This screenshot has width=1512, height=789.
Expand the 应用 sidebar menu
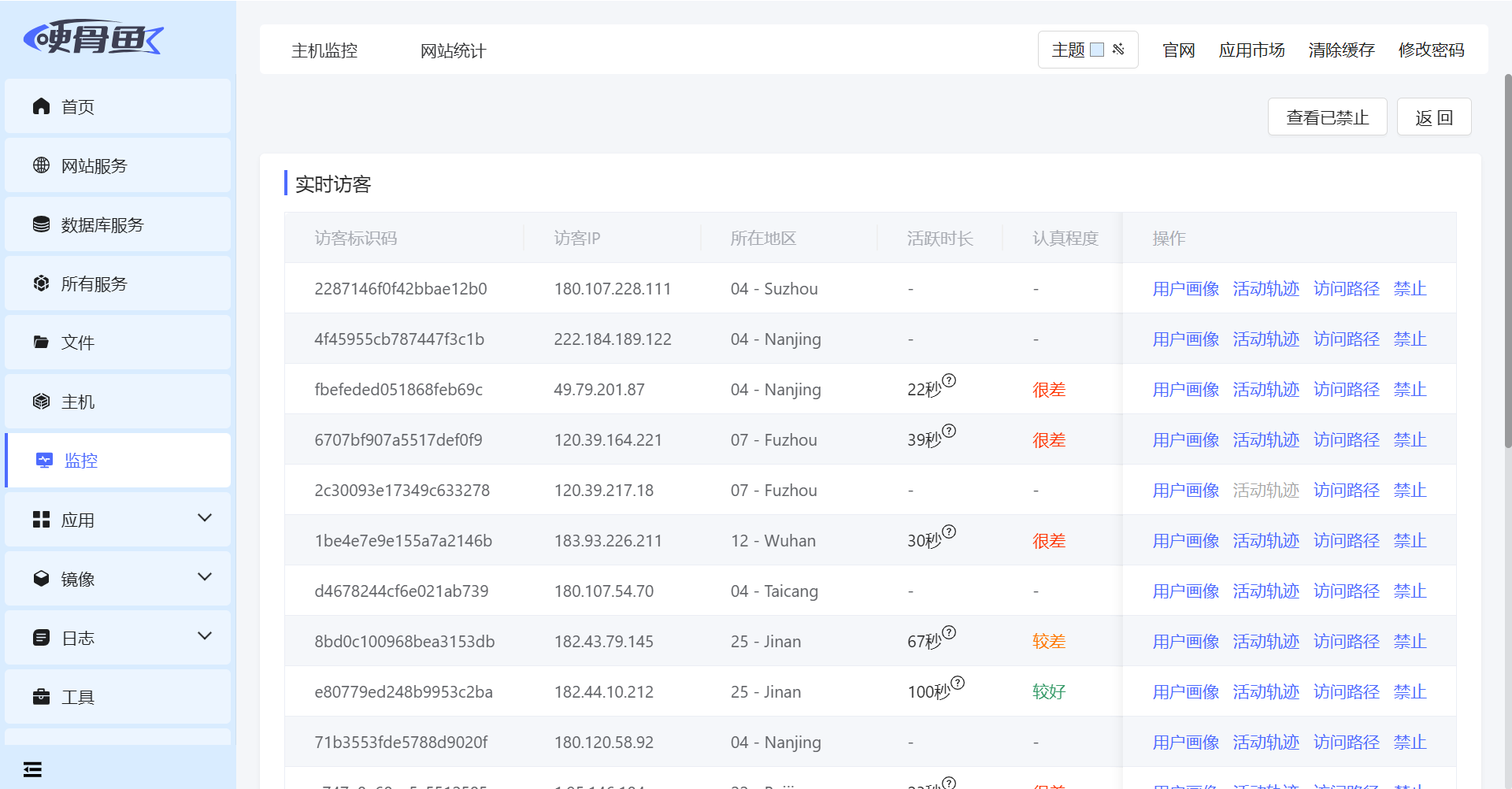pyautogui.click(x=205, y=518)
